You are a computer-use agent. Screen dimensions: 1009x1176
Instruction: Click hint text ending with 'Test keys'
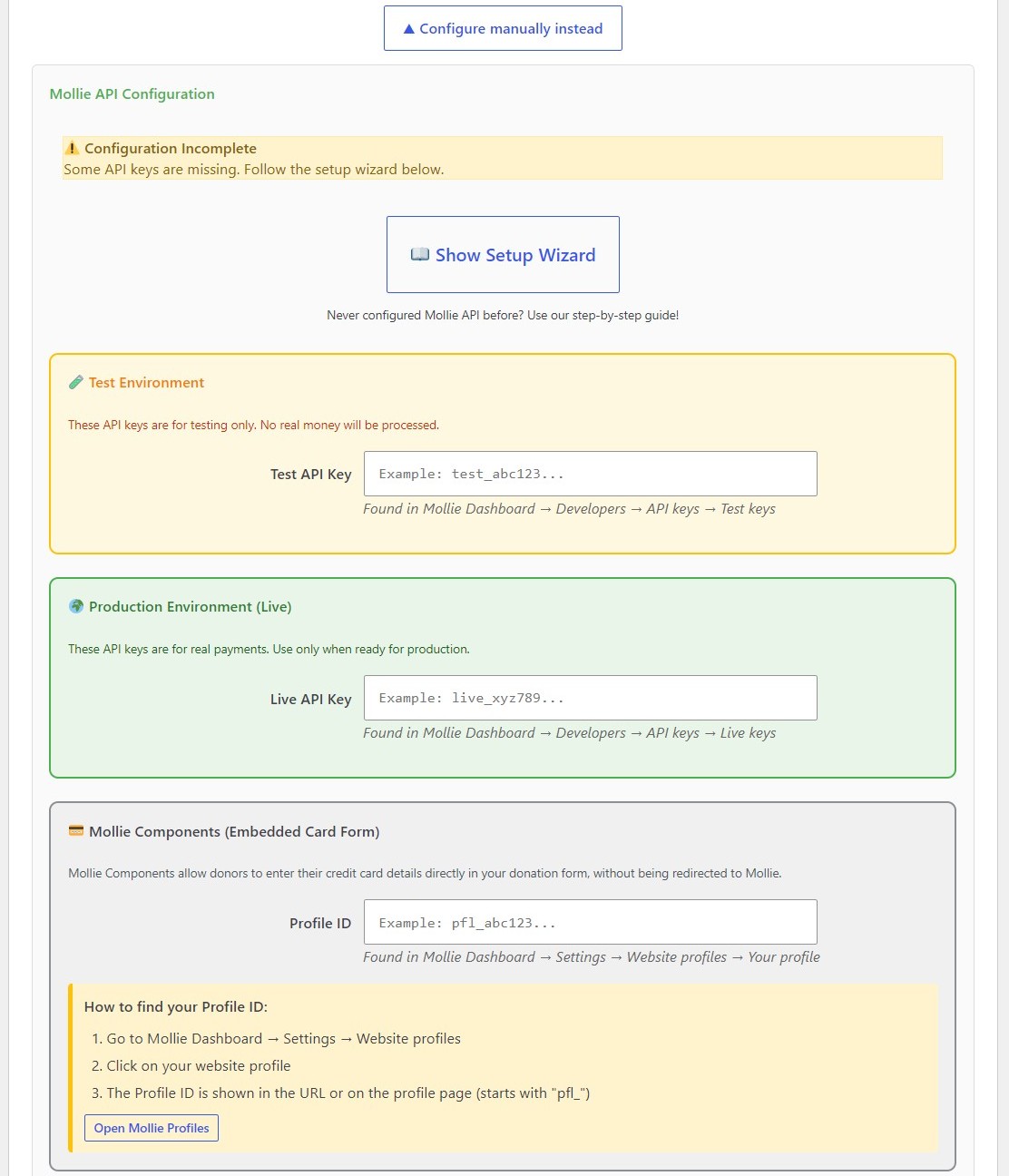569,509
